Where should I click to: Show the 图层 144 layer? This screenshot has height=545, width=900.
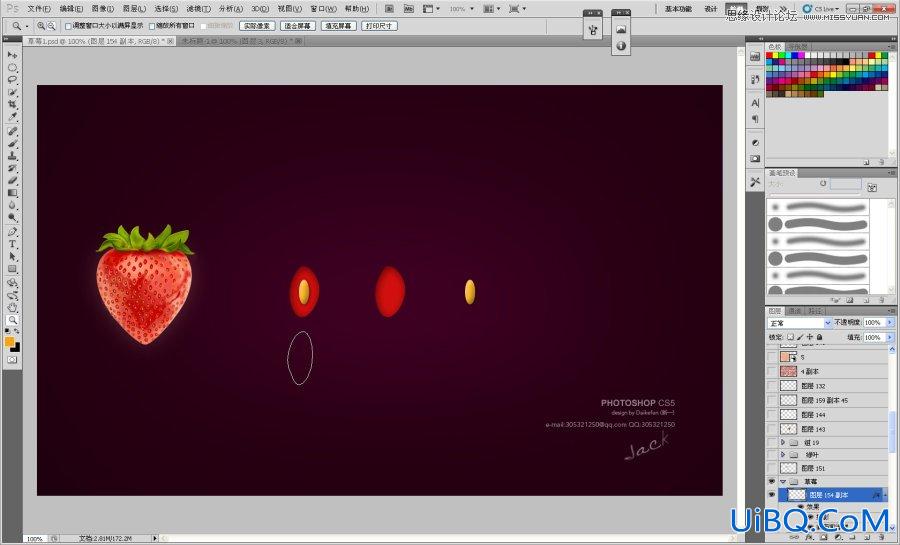[x=771, y=414]
